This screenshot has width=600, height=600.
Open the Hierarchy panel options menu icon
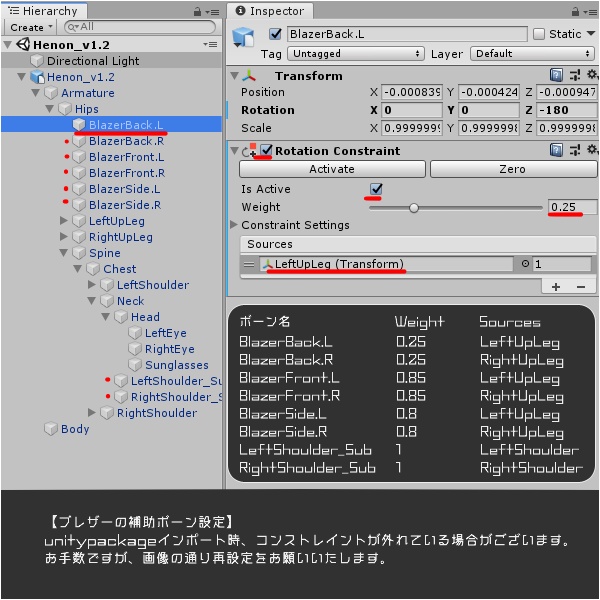pyautogui.click(x=212, y=12)
